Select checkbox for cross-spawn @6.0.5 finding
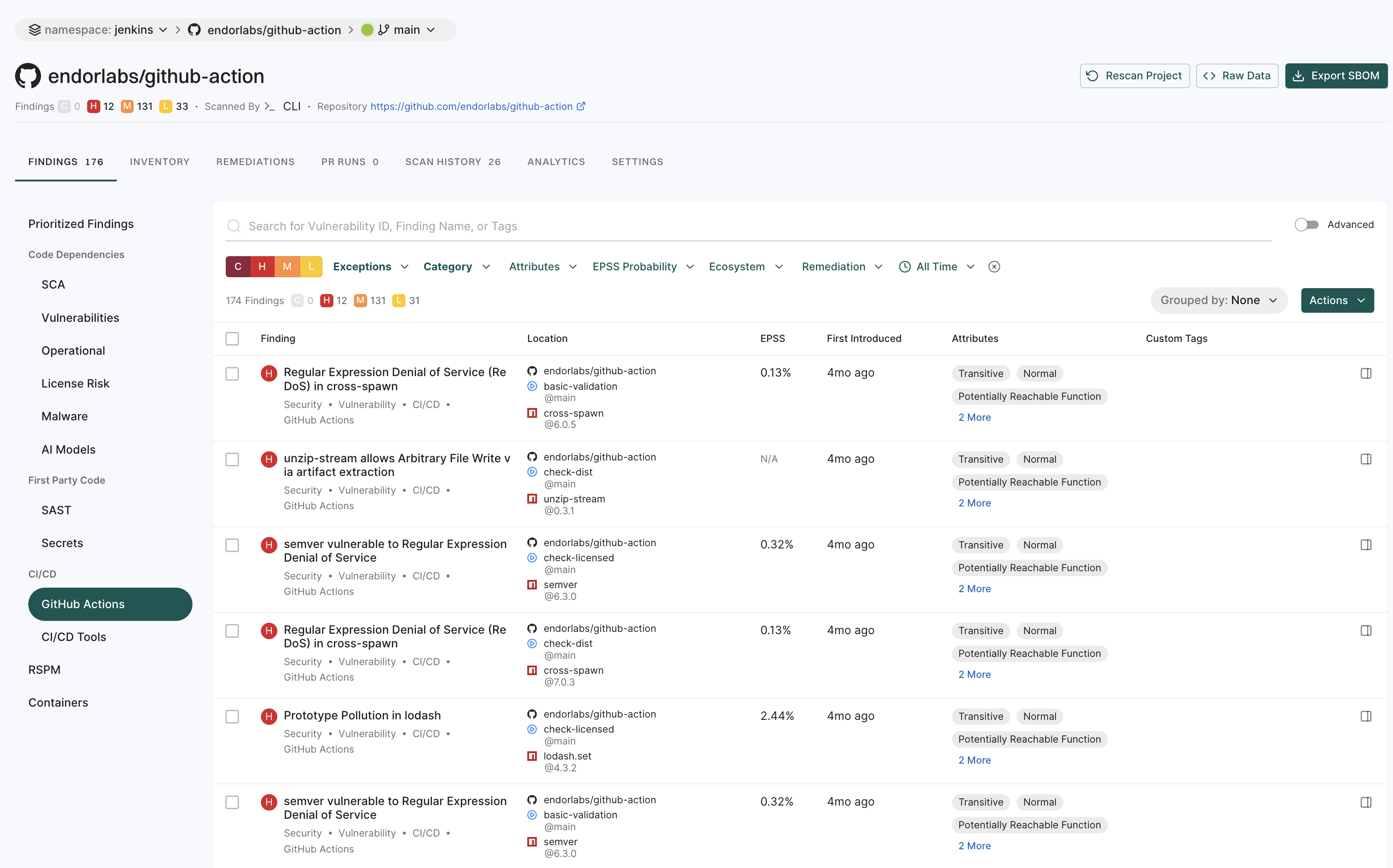The height and width of the screenshot is (868, 1393). [232, 373]
